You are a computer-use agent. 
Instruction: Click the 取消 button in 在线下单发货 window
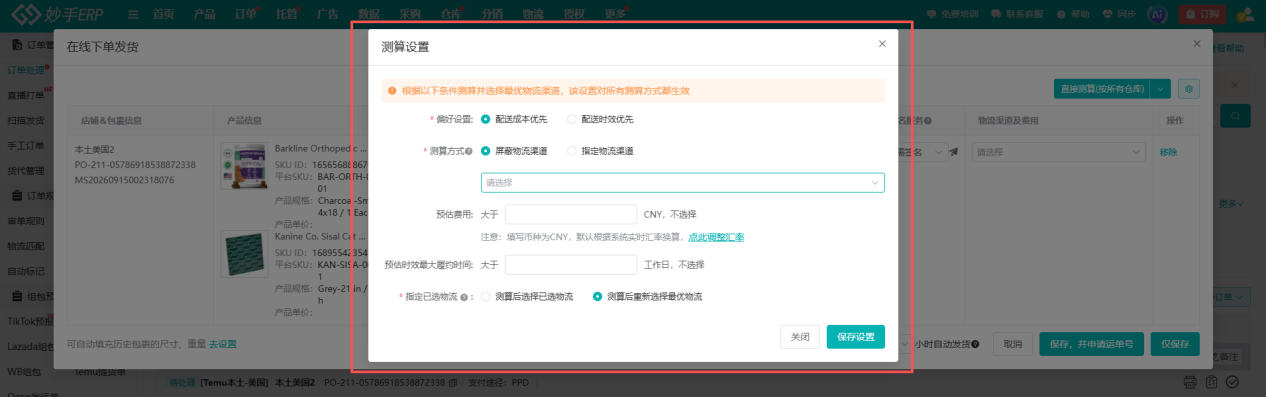click(1012, 344)
